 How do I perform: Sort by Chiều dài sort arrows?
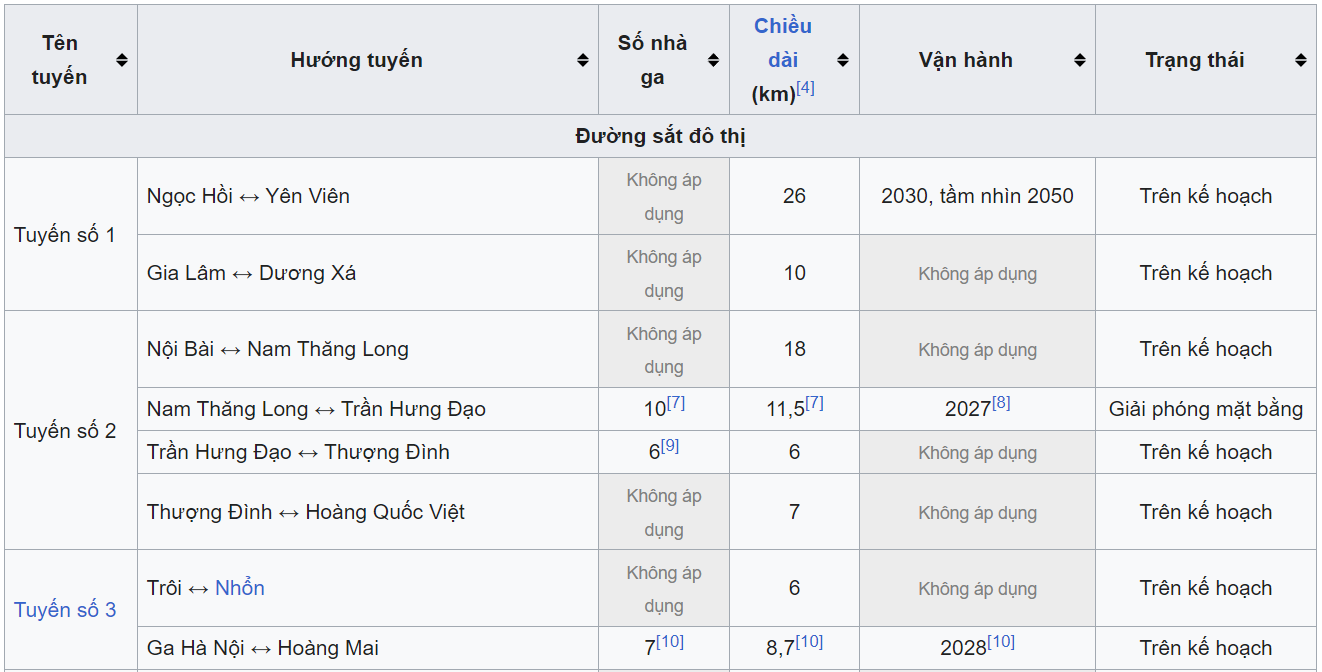coord(843,60)
